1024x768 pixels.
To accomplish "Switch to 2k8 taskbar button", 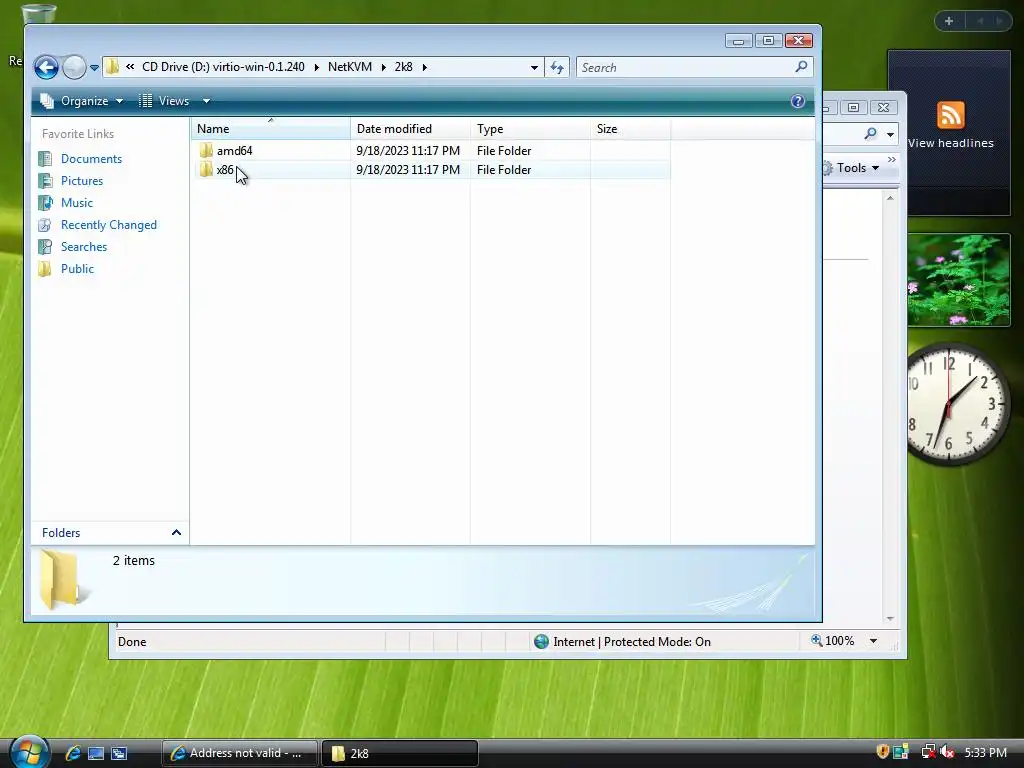I will click(400, 753).
